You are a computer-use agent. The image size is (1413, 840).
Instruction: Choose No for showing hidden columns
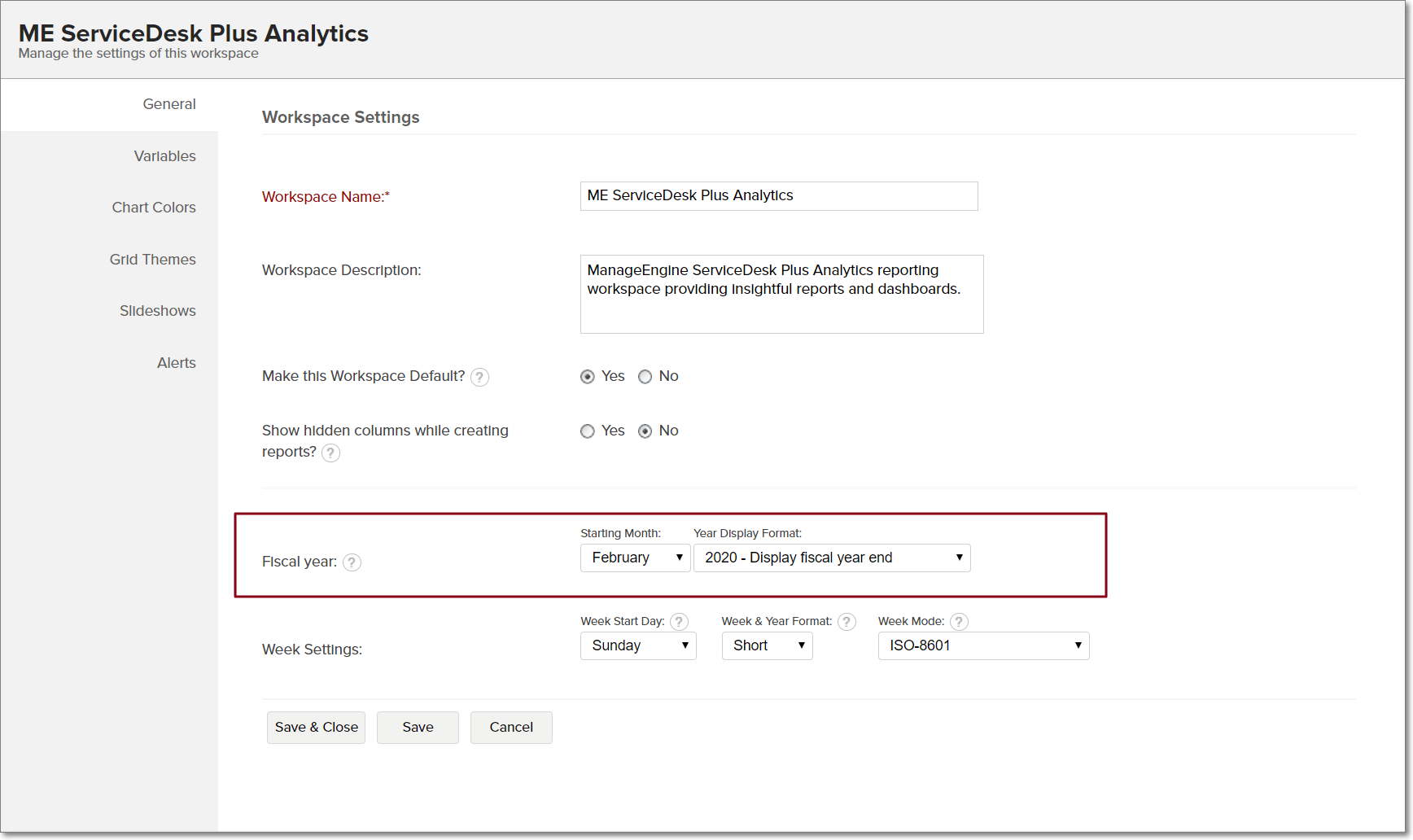(645, 431)
